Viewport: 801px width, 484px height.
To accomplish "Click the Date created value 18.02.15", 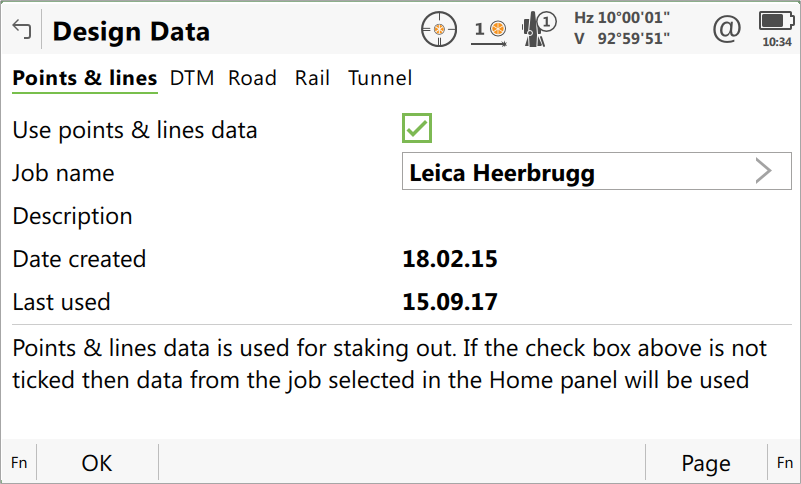I will (450, 259).
